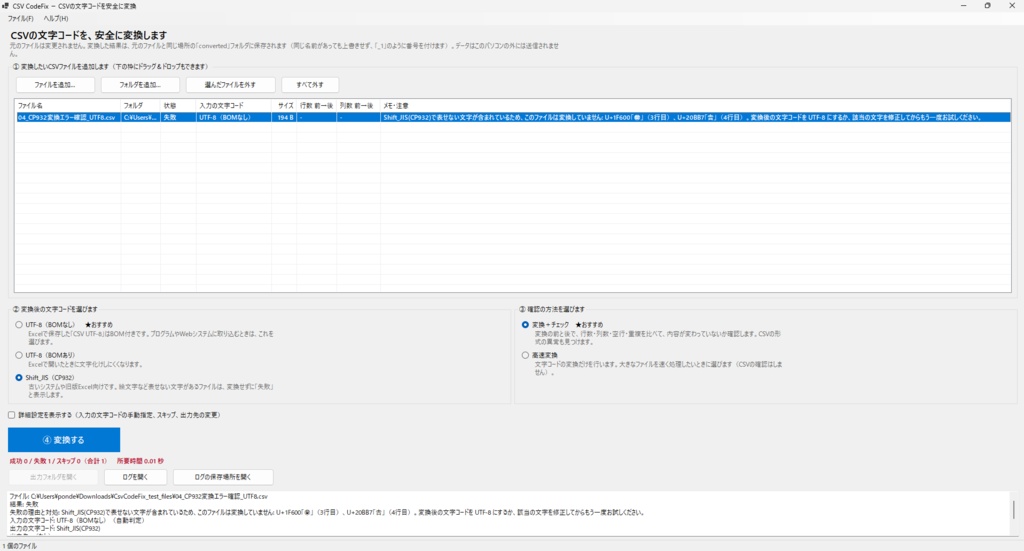This screenshot has width=1024, height=551.
Task: Click the 失敗 status cell
Action: click(178, 118)
